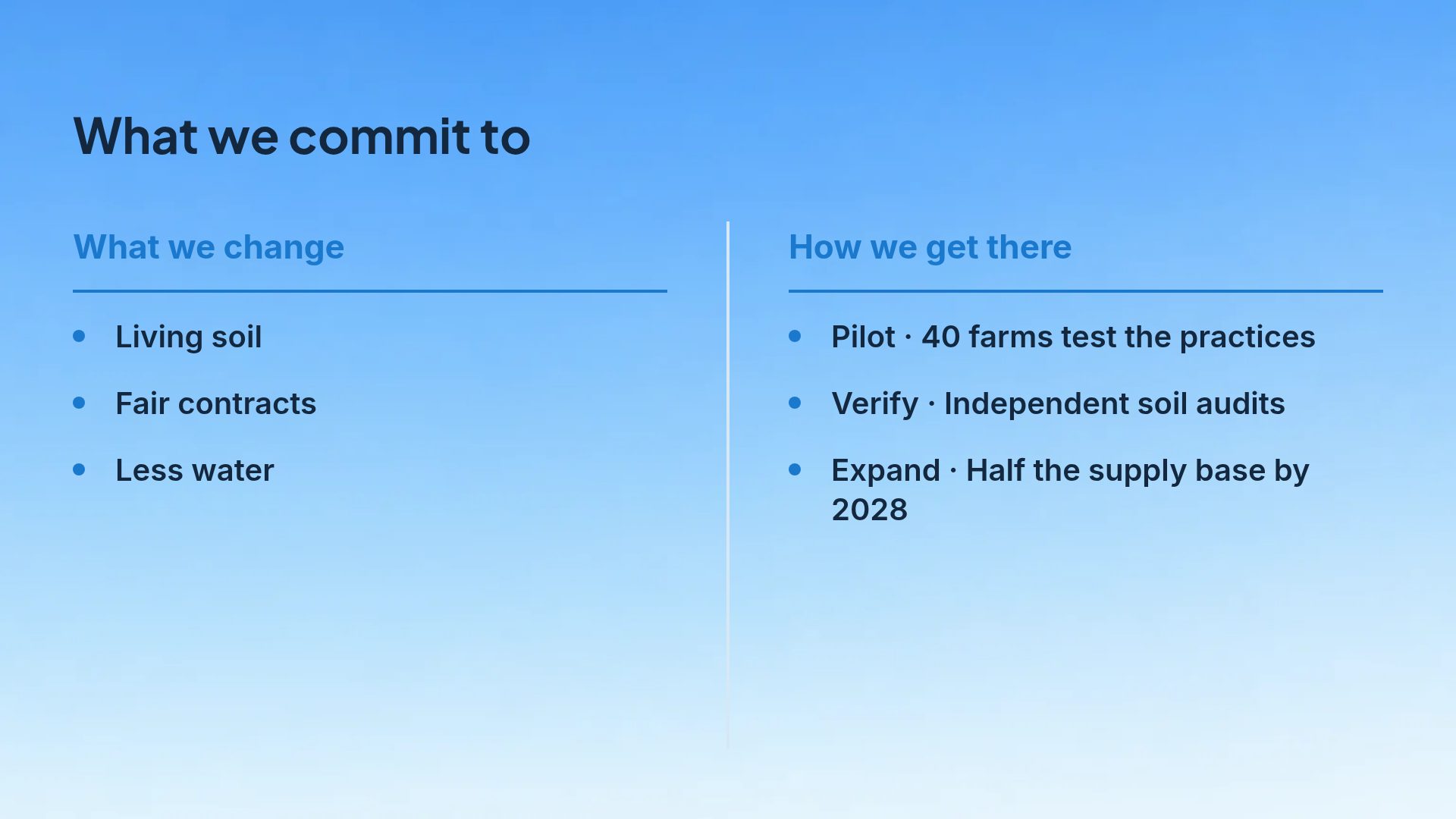Select the 'Living soil' bullet text

coord(189,337)
